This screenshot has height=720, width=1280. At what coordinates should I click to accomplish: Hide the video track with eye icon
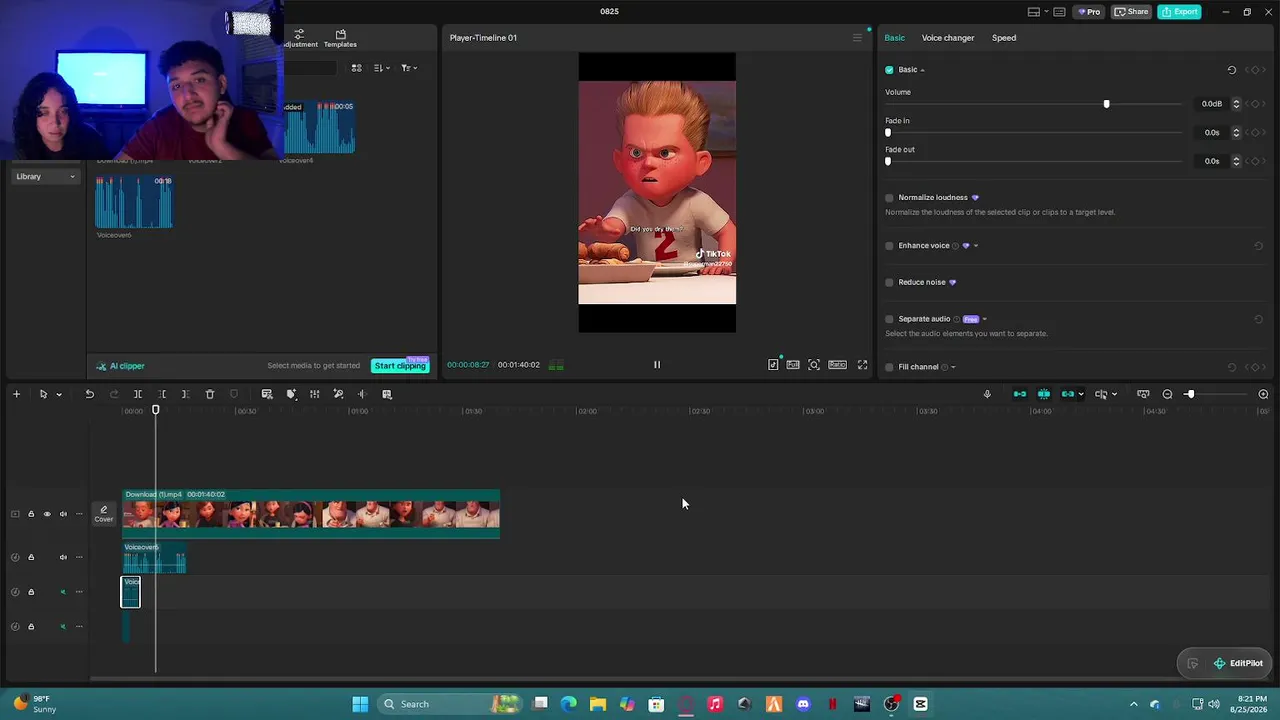(46, 514)
